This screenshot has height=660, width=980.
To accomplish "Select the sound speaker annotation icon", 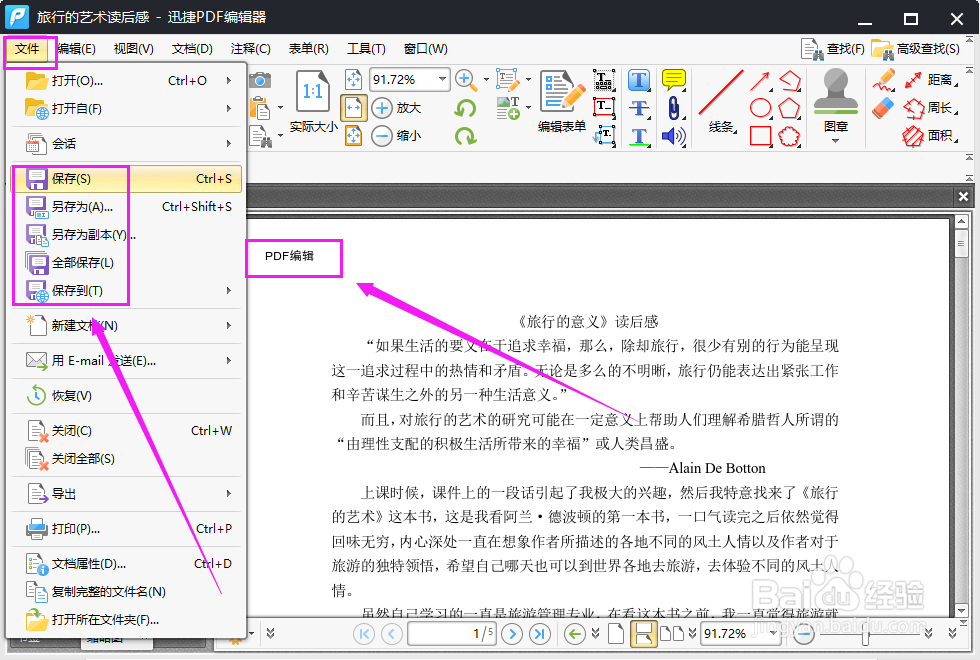I will click(x=673, y=136).
